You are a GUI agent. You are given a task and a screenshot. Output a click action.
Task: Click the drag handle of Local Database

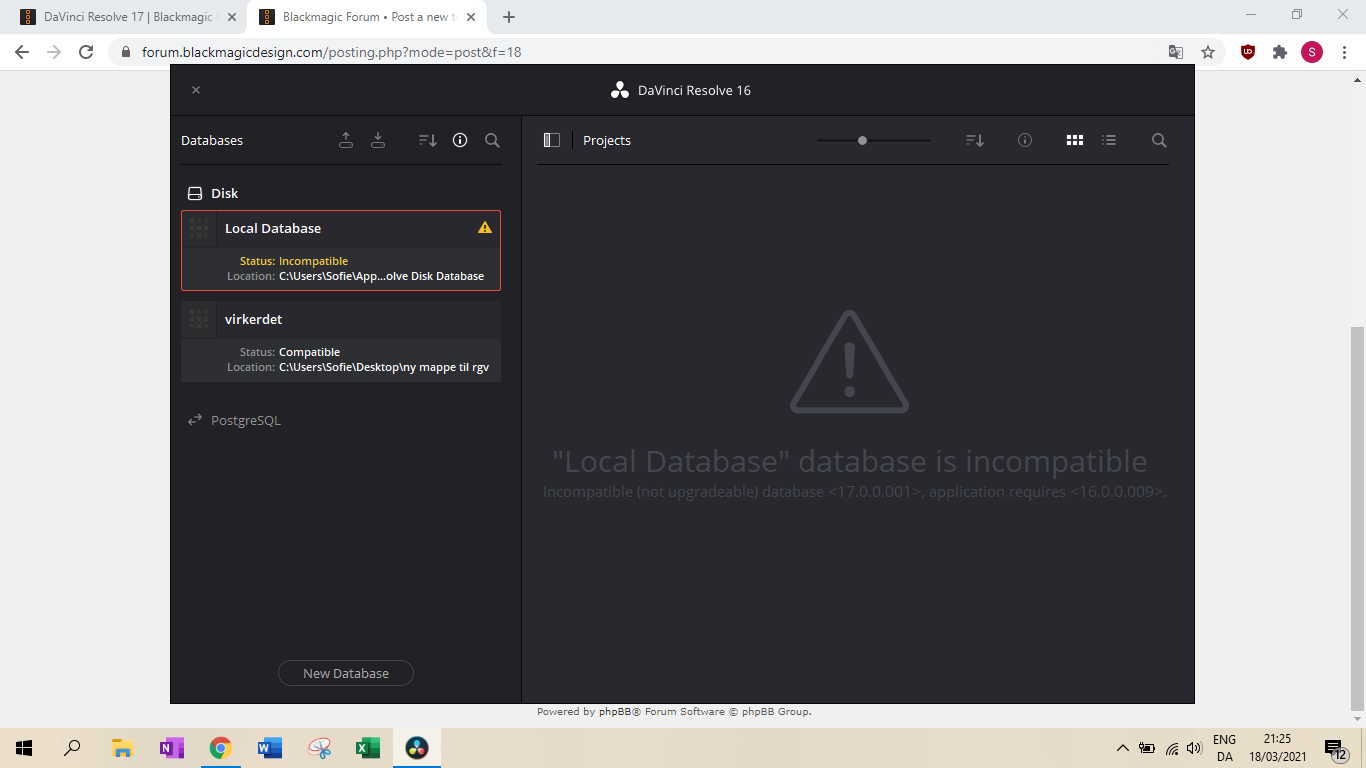199,228
